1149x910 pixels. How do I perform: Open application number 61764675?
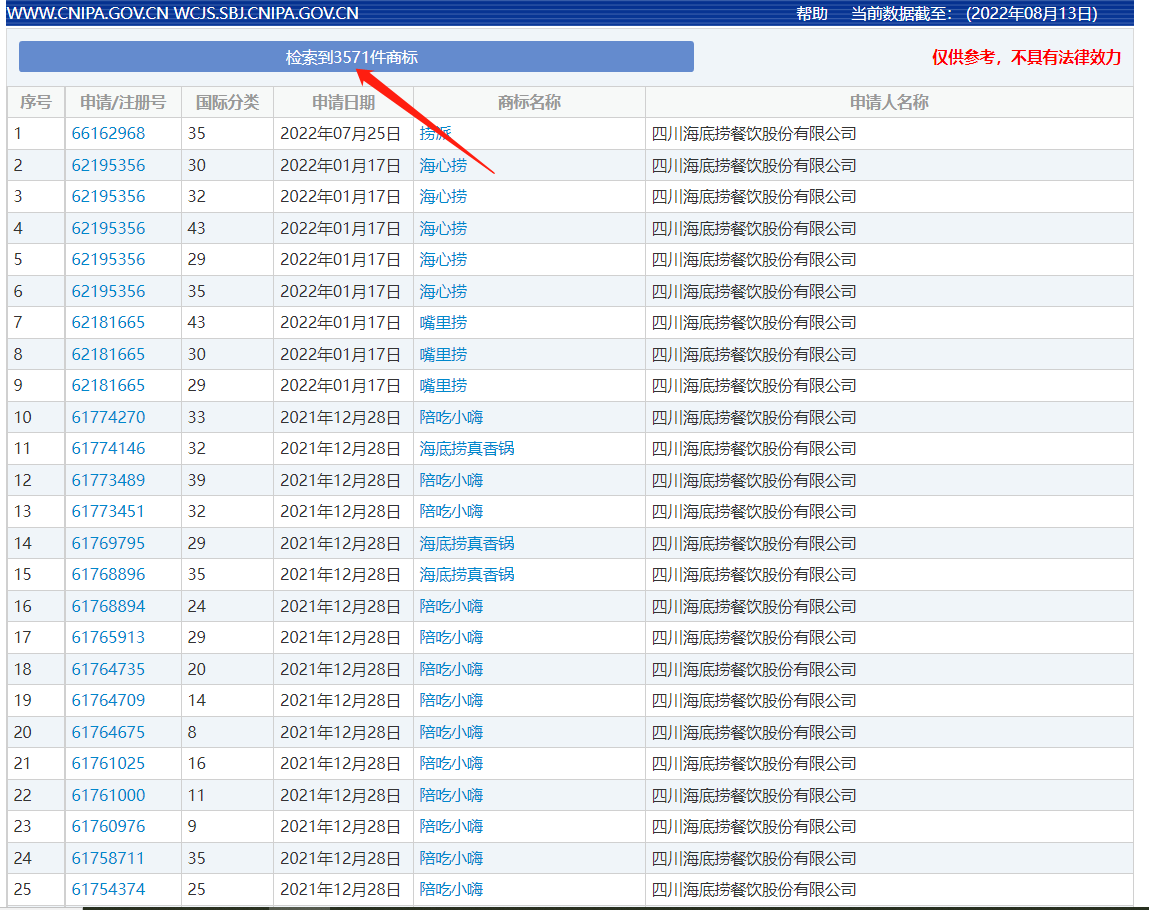point(108,732)
